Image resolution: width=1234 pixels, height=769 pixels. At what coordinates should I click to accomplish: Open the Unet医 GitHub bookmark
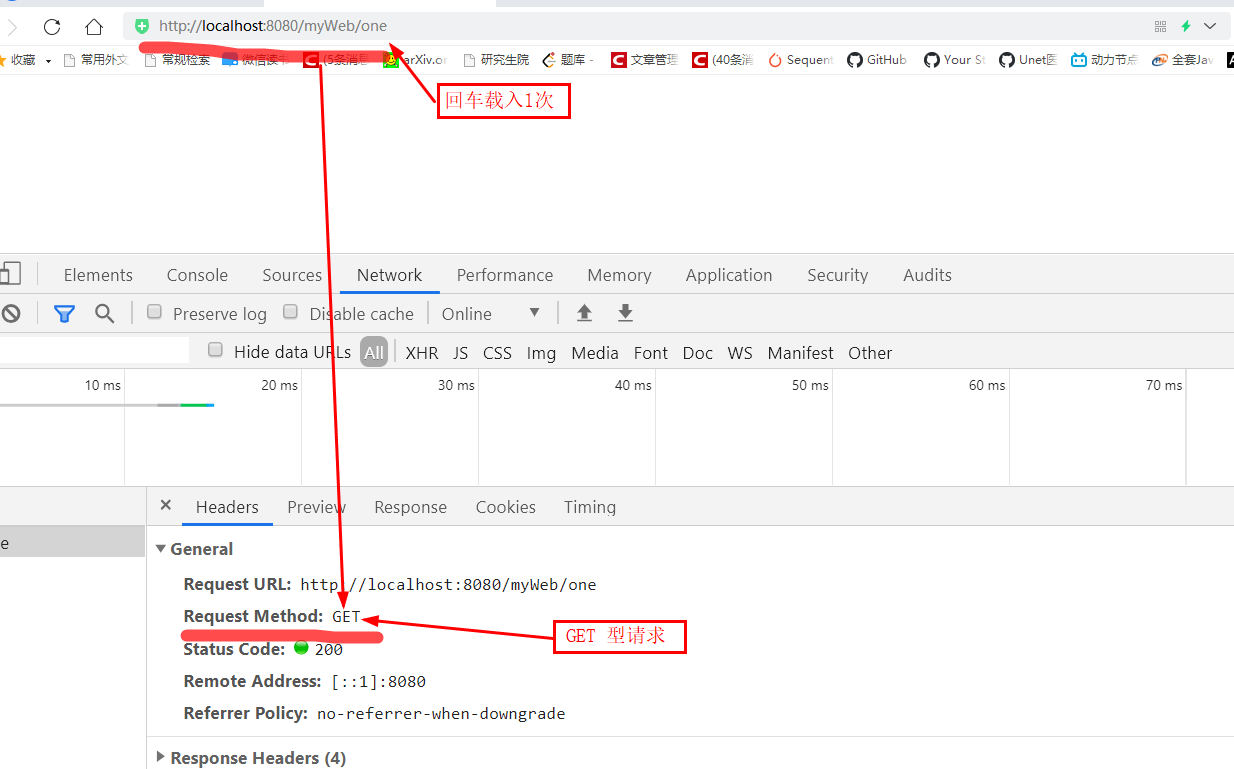click(x=1028, y=60)
